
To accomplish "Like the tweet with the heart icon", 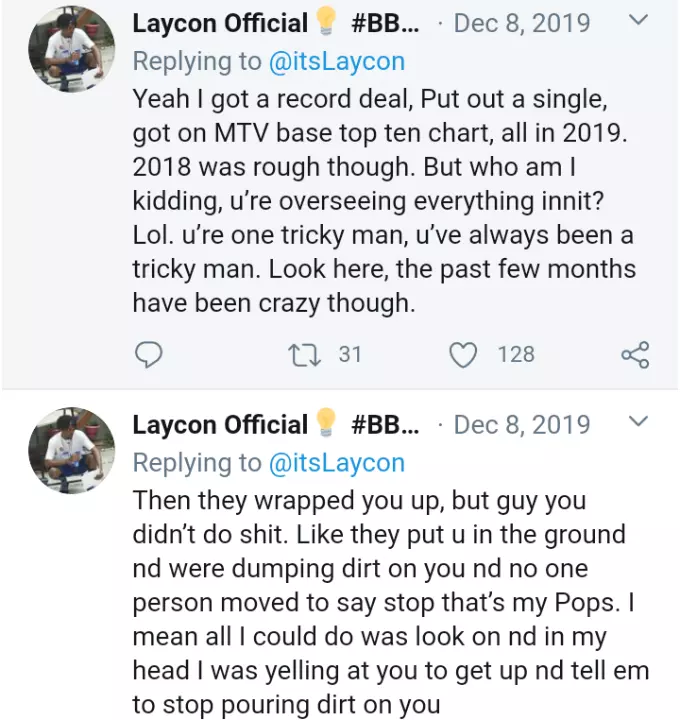I will [462, 354].
